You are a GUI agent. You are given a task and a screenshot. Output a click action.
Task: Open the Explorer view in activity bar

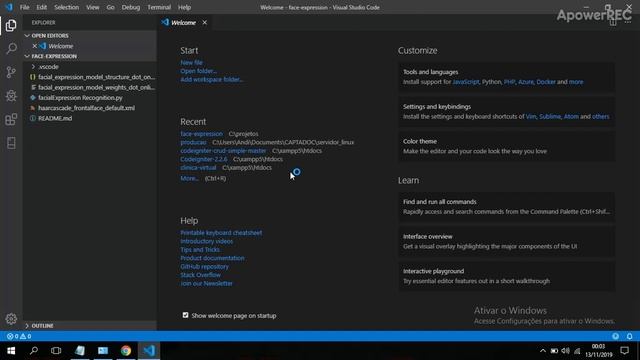(11, 26)
